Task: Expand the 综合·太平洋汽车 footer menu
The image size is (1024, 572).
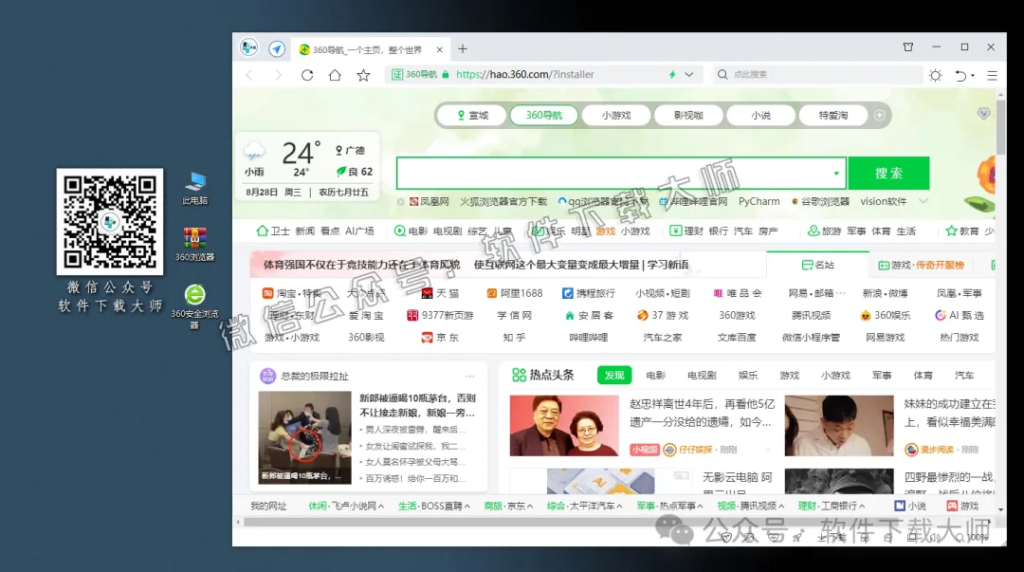Action: click(x=584, y=506)
